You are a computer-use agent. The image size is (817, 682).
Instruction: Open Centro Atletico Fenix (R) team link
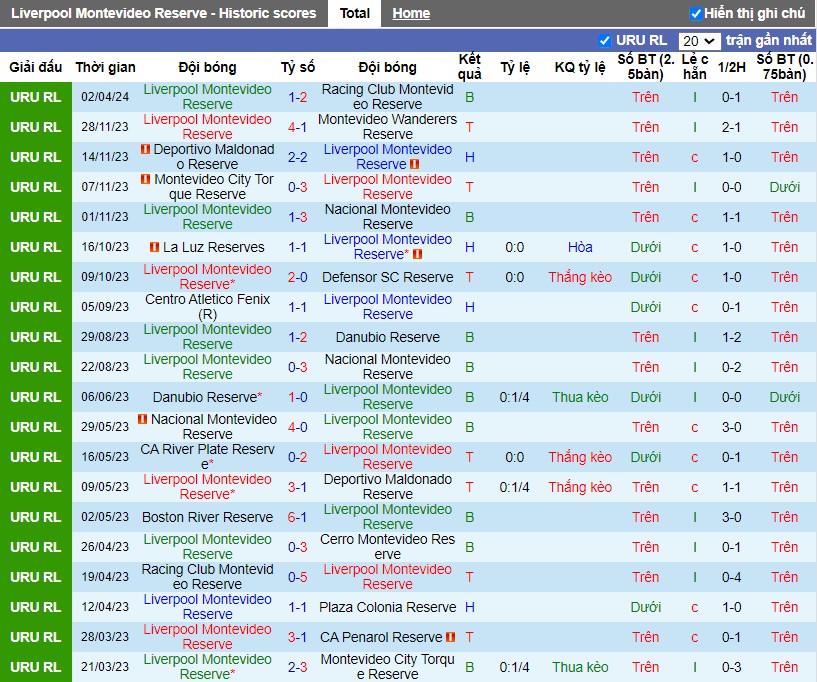click(x=207, y=307)
